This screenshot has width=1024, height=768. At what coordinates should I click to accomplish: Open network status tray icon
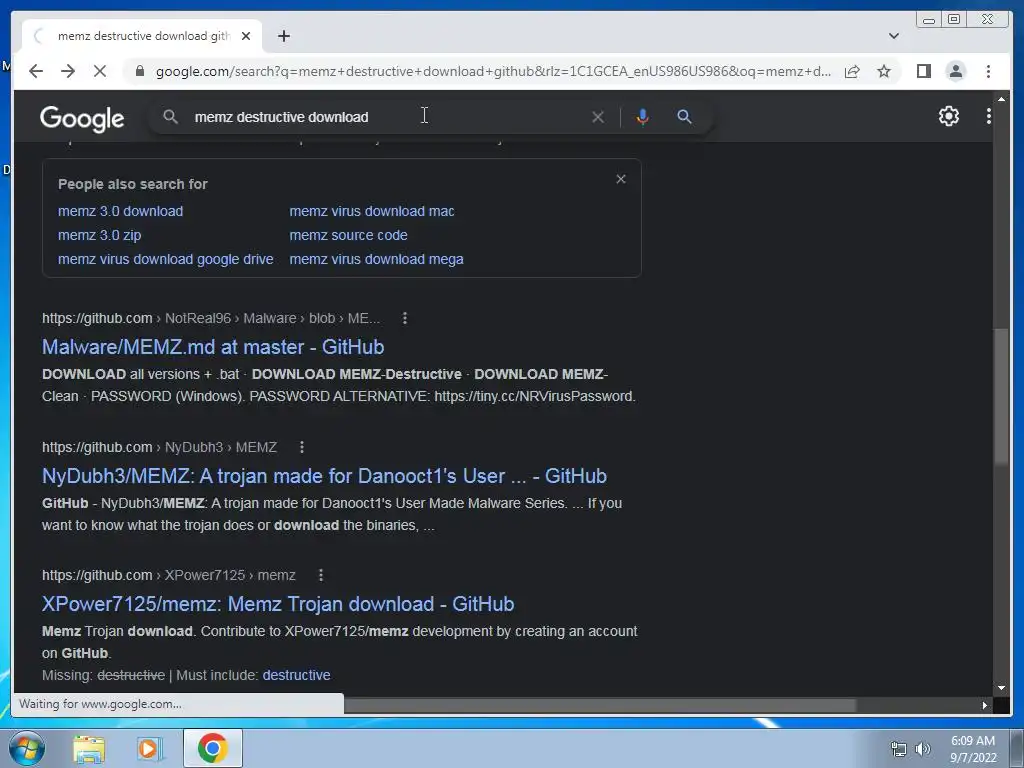pos(899,749)
